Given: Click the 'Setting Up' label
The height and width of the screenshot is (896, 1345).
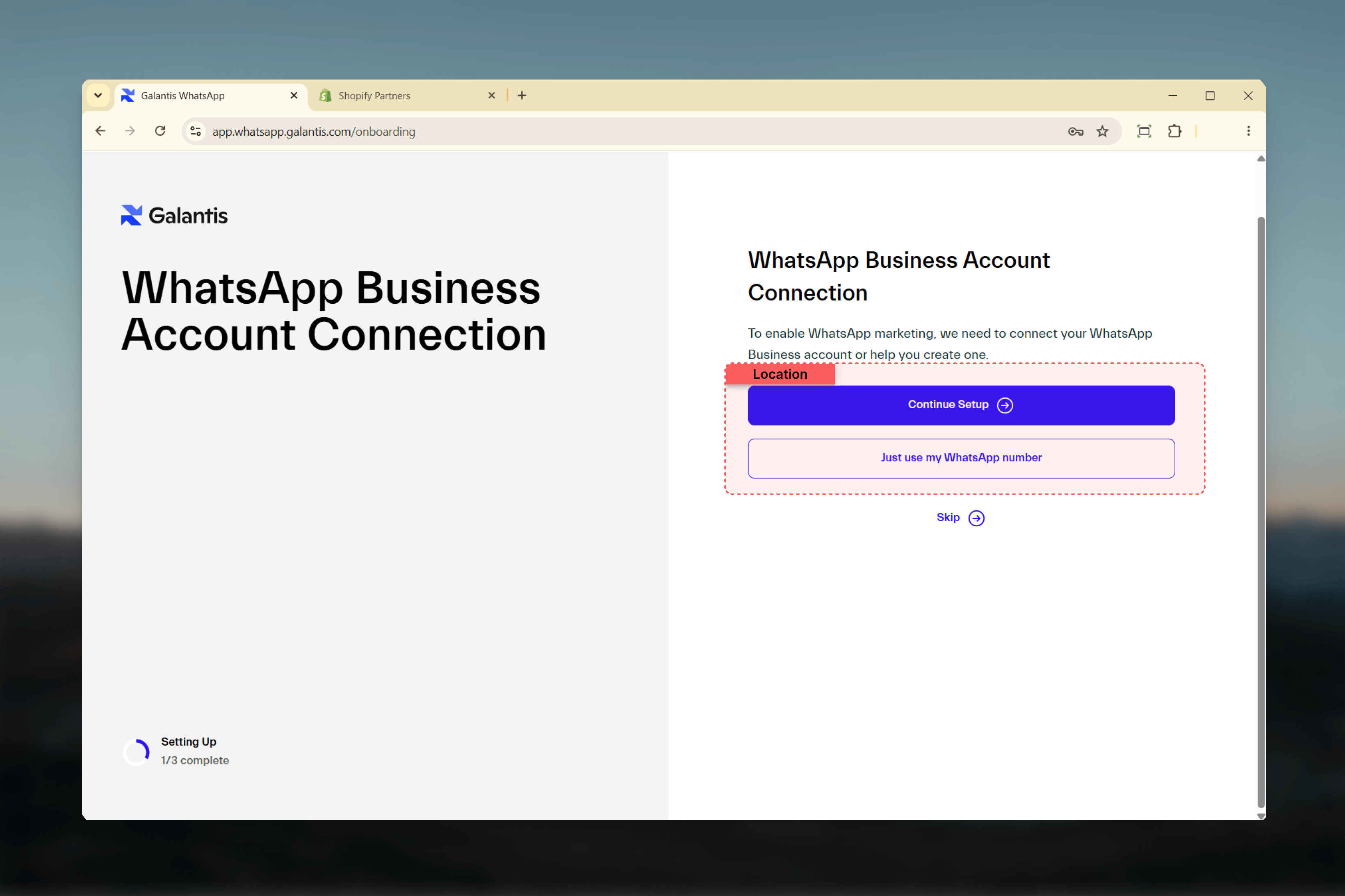Looking at the screenshot, I should pos(189,742).
